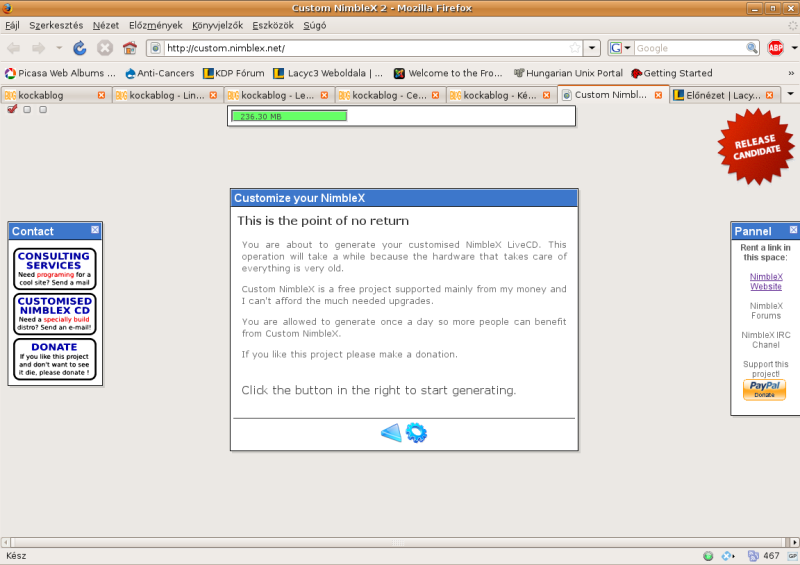Click the 236.30 MB green size bar

point(289,116)
